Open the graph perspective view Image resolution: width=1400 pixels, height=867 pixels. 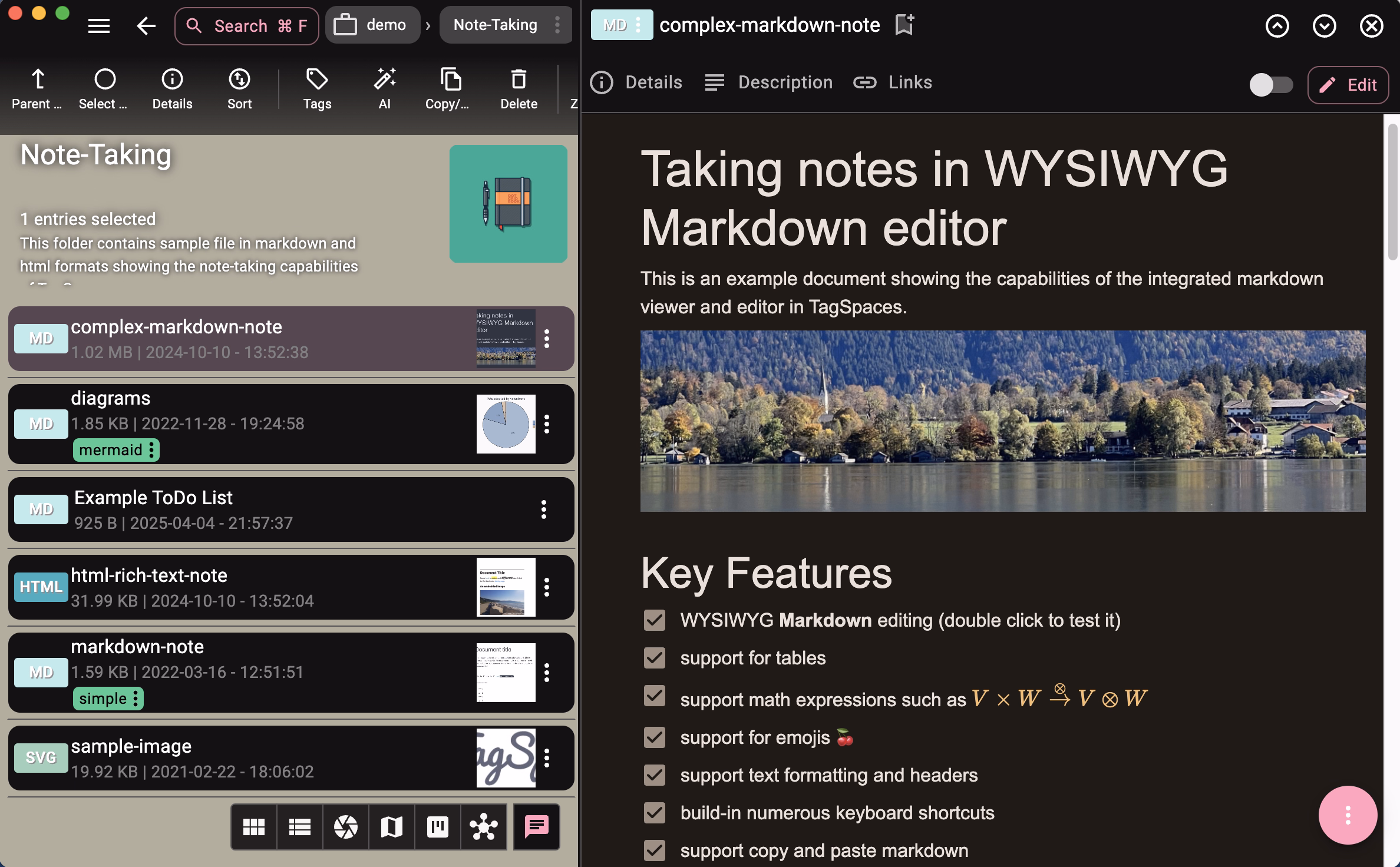(x=483, y=827)
